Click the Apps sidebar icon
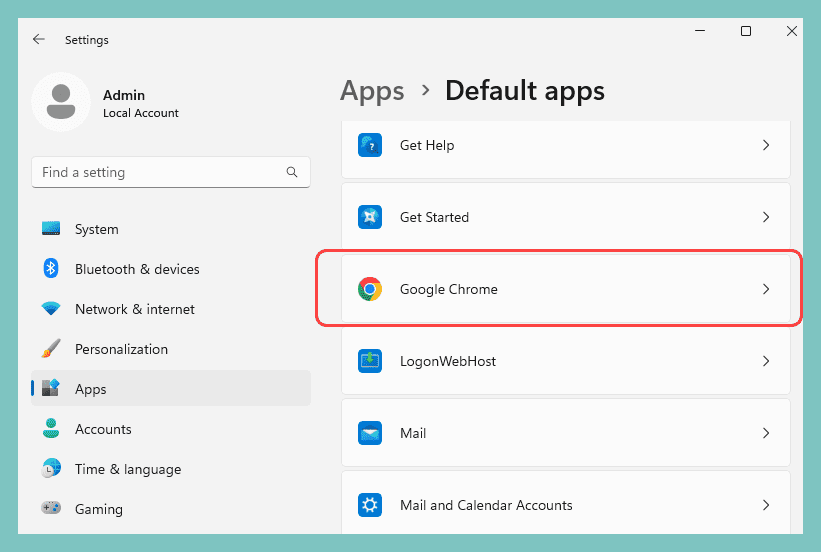This screenshot has height=552, width=821. coord(51,388)
